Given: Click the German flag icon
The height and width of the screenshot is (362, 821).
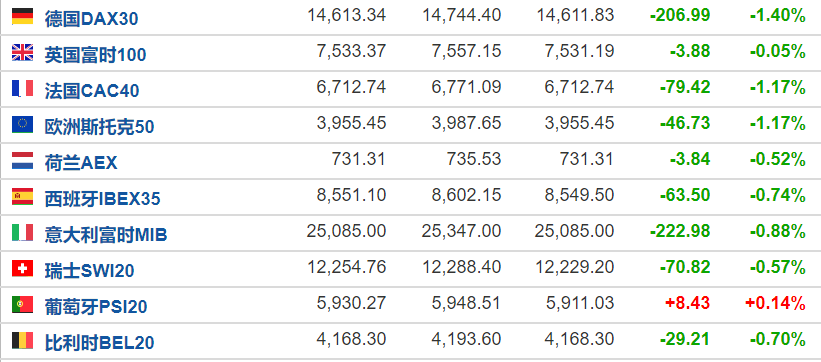Looking at the screenshot, I should click(x=23, y=16).
